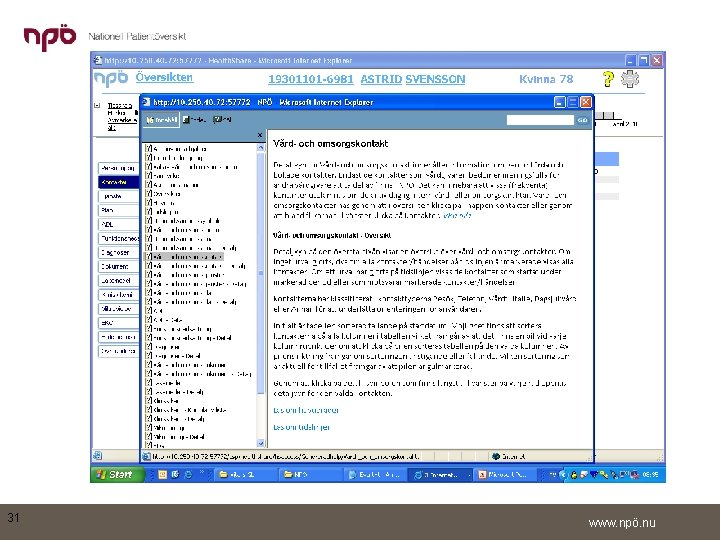Screen dimensions: 720x540
Task: Click the Go button next to the search field
Action: (582, 120)
